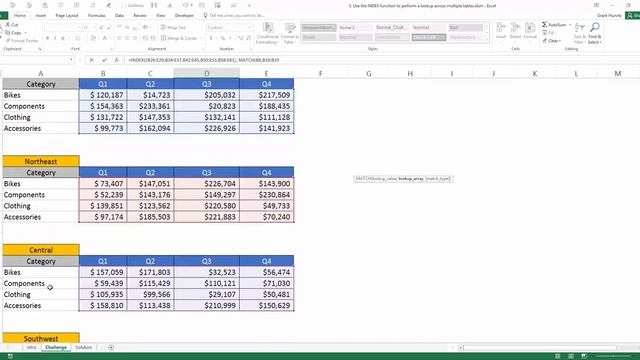This screenshot has width=640, height=360.
Task: Open the Home ribbon tab
Action: [20, 16]
